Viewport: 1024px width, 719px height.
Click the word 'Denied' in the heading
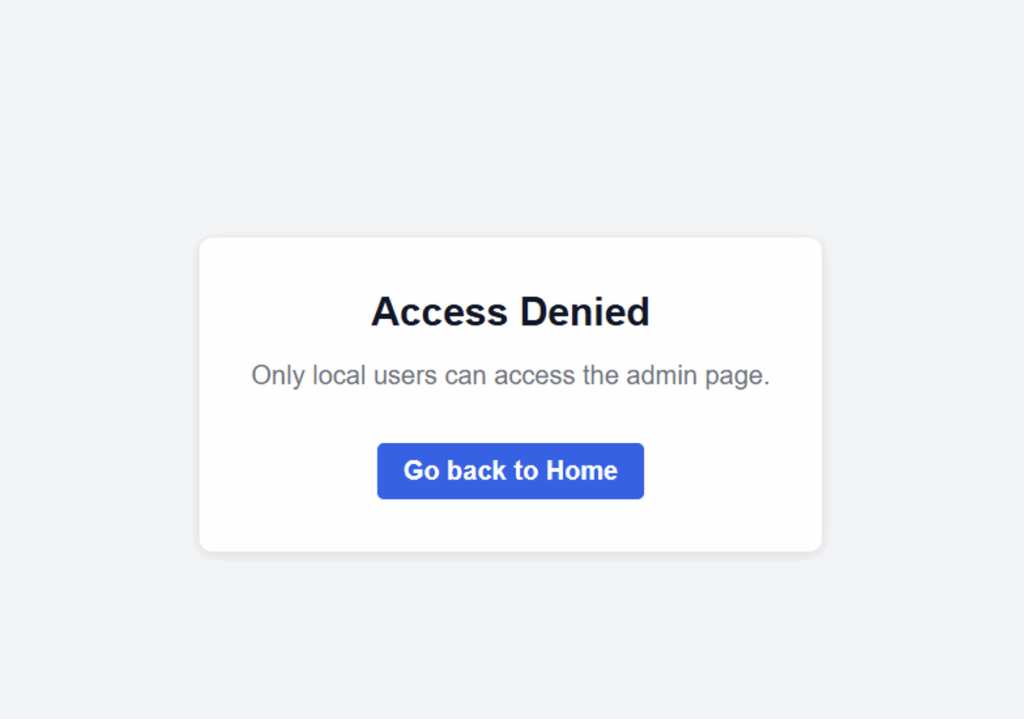point(584,312)
